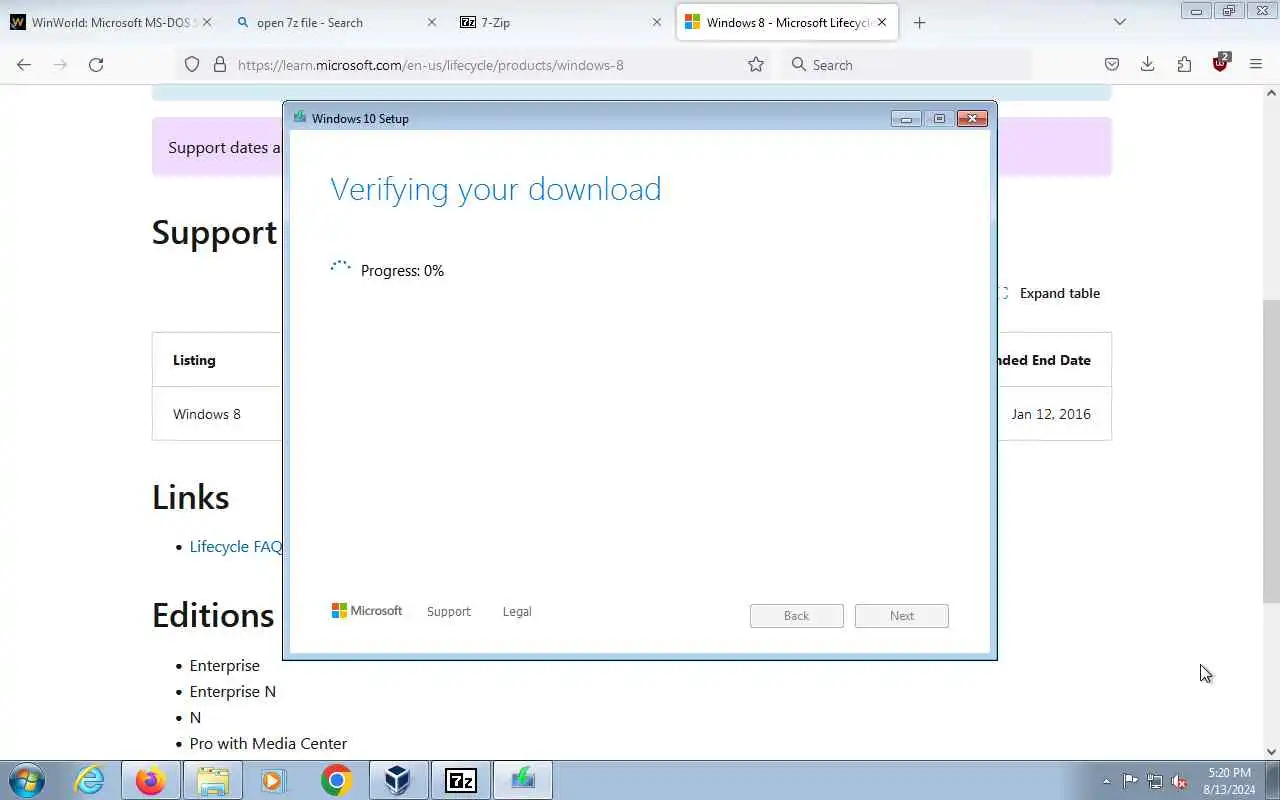Image resolution: width=1280 pixels, height=800 pixels.
Task: Open Windows Media Player from taskbar
Action: [274, 780]
